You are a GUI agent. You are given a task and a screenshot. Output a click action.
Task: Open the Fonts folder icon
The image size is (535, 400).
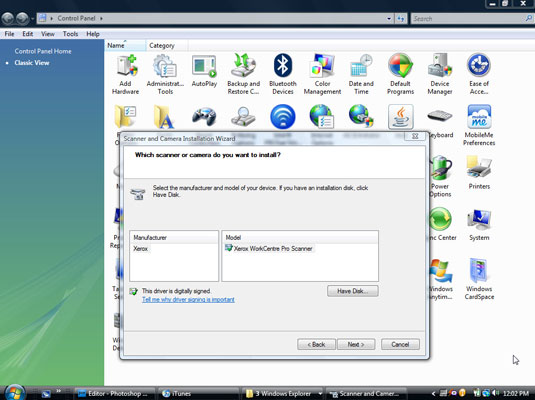click(x=164, y=117)
